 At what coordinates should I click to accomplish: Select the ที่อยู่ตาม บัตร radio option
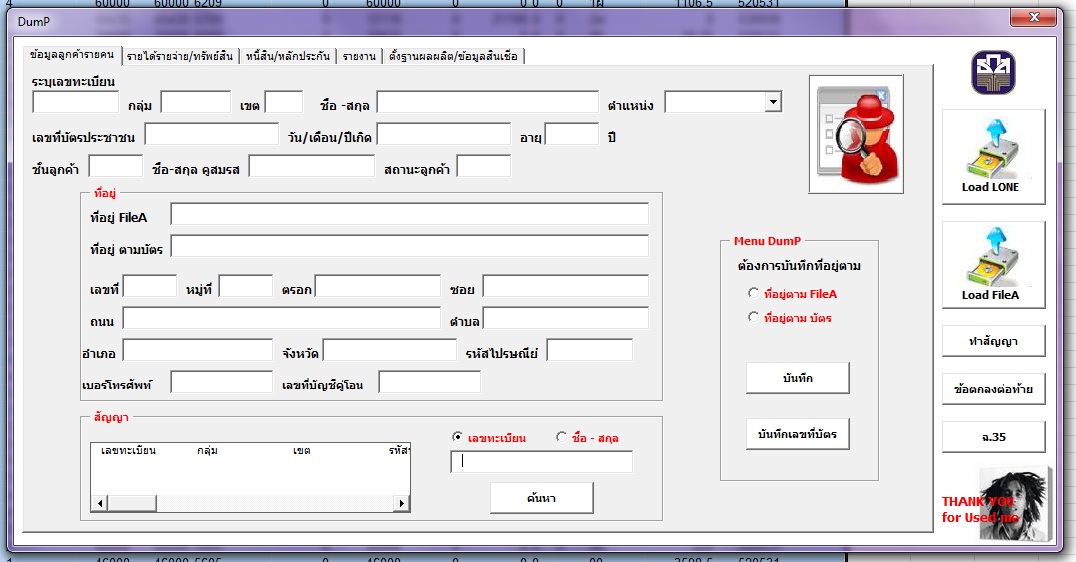[x=754, y=318]
